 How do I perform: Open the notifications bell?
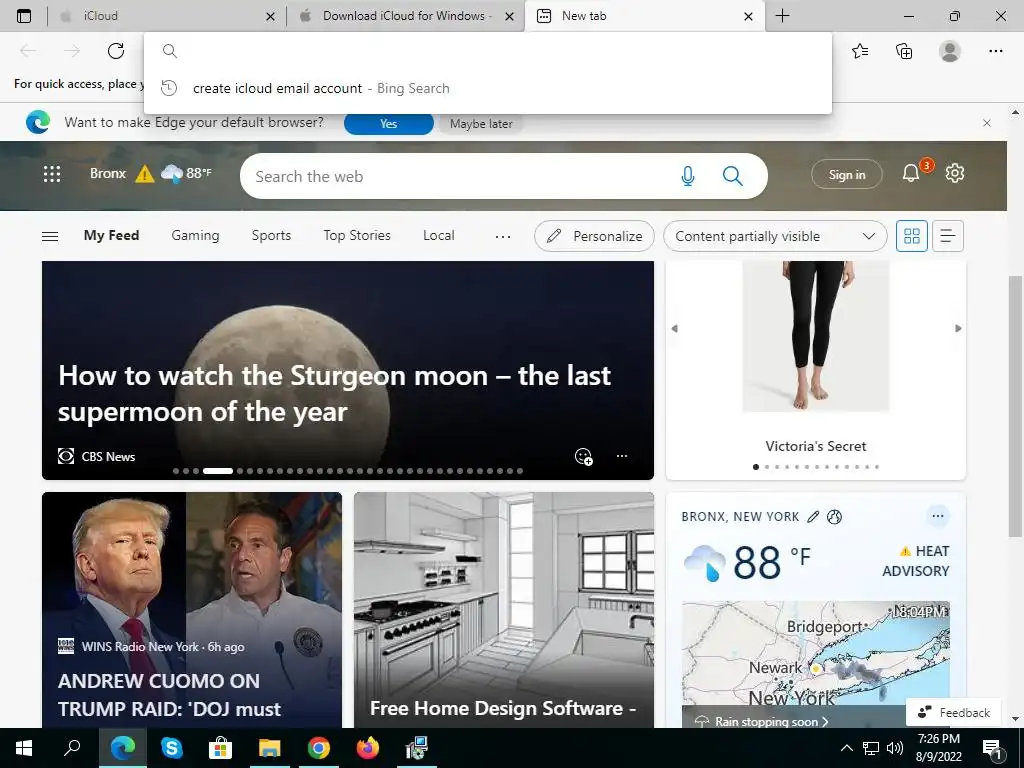(x=911, y=173)
